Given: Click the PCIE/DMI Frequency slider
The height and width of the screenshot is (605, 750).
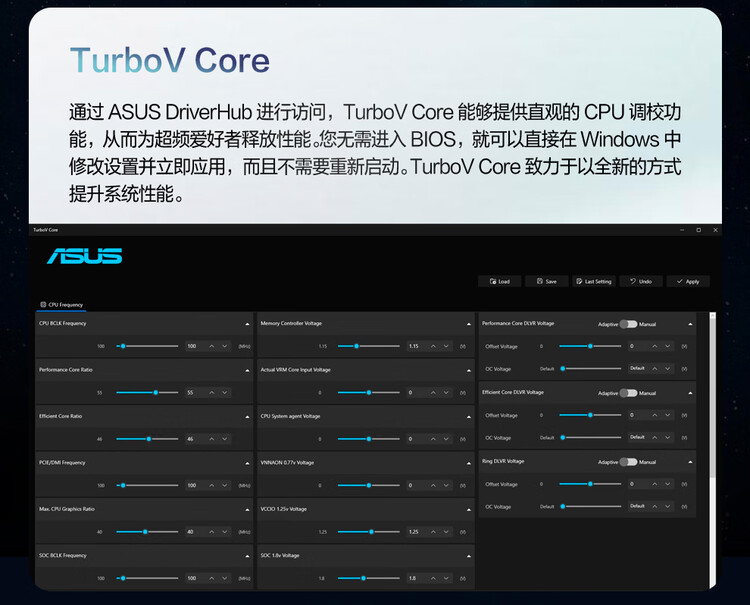Looking at the screenshot, I should (x=147, y=485).
